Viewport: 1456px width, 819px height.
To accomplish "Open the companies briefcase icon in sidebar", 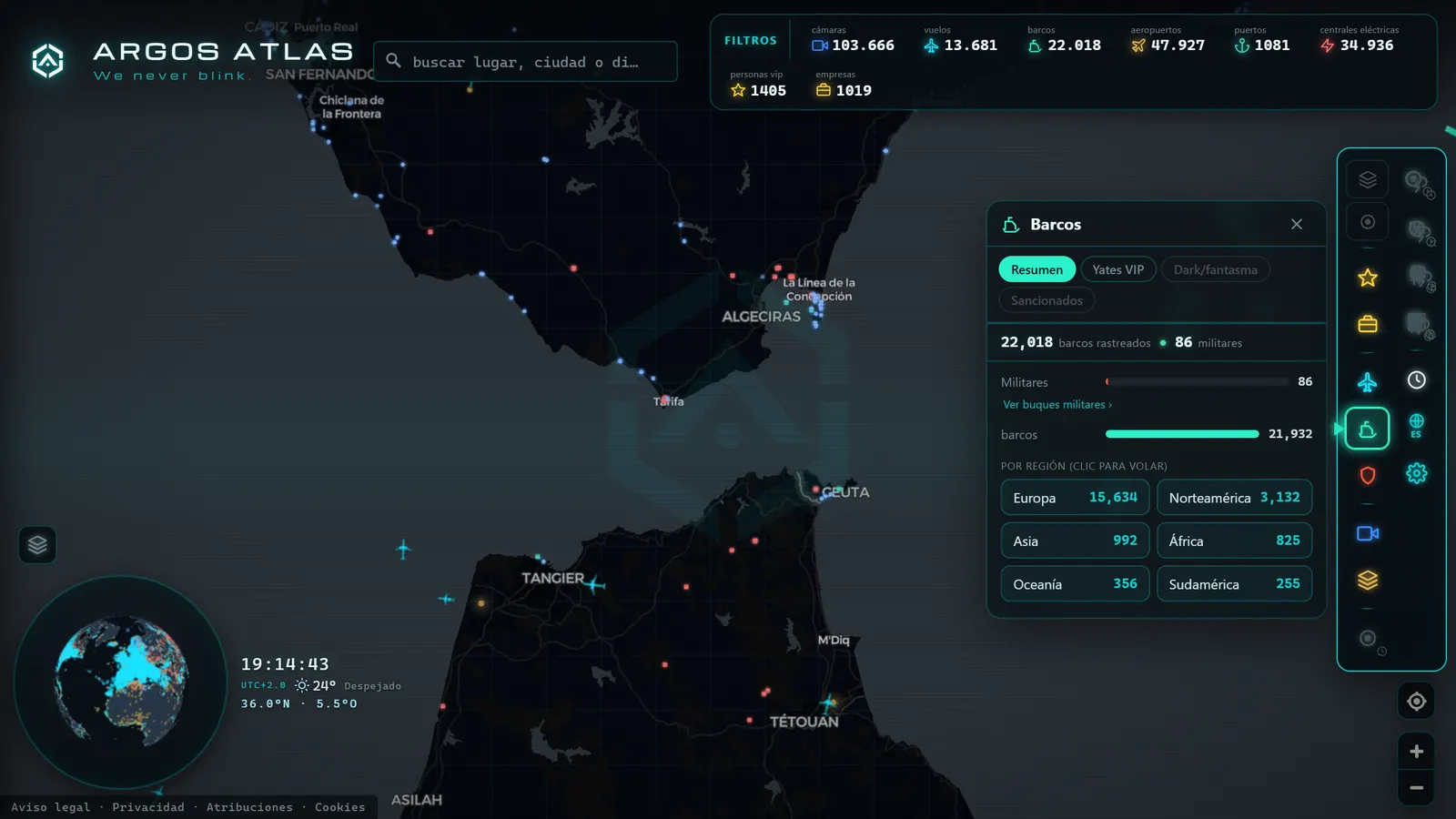I will (1367, 324).
